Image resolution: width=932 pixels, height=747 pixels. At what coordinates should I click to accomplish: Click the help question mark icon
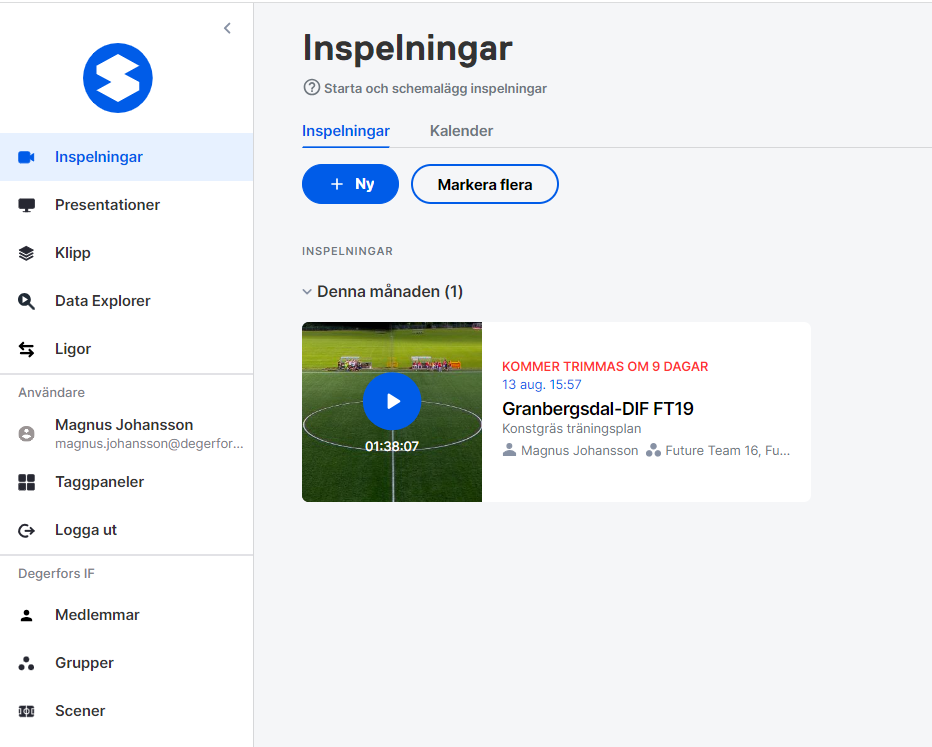[x=311, y=87]
